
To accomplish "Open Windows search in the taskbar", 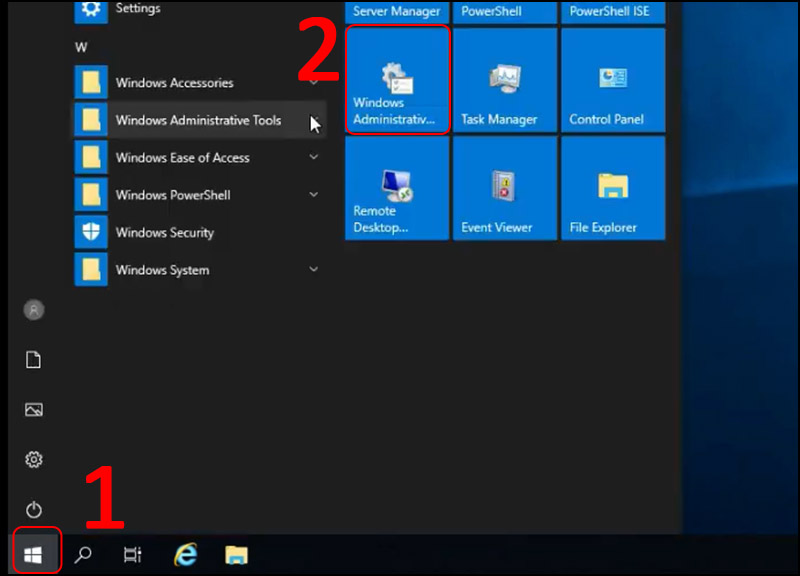I will point(83,552).
